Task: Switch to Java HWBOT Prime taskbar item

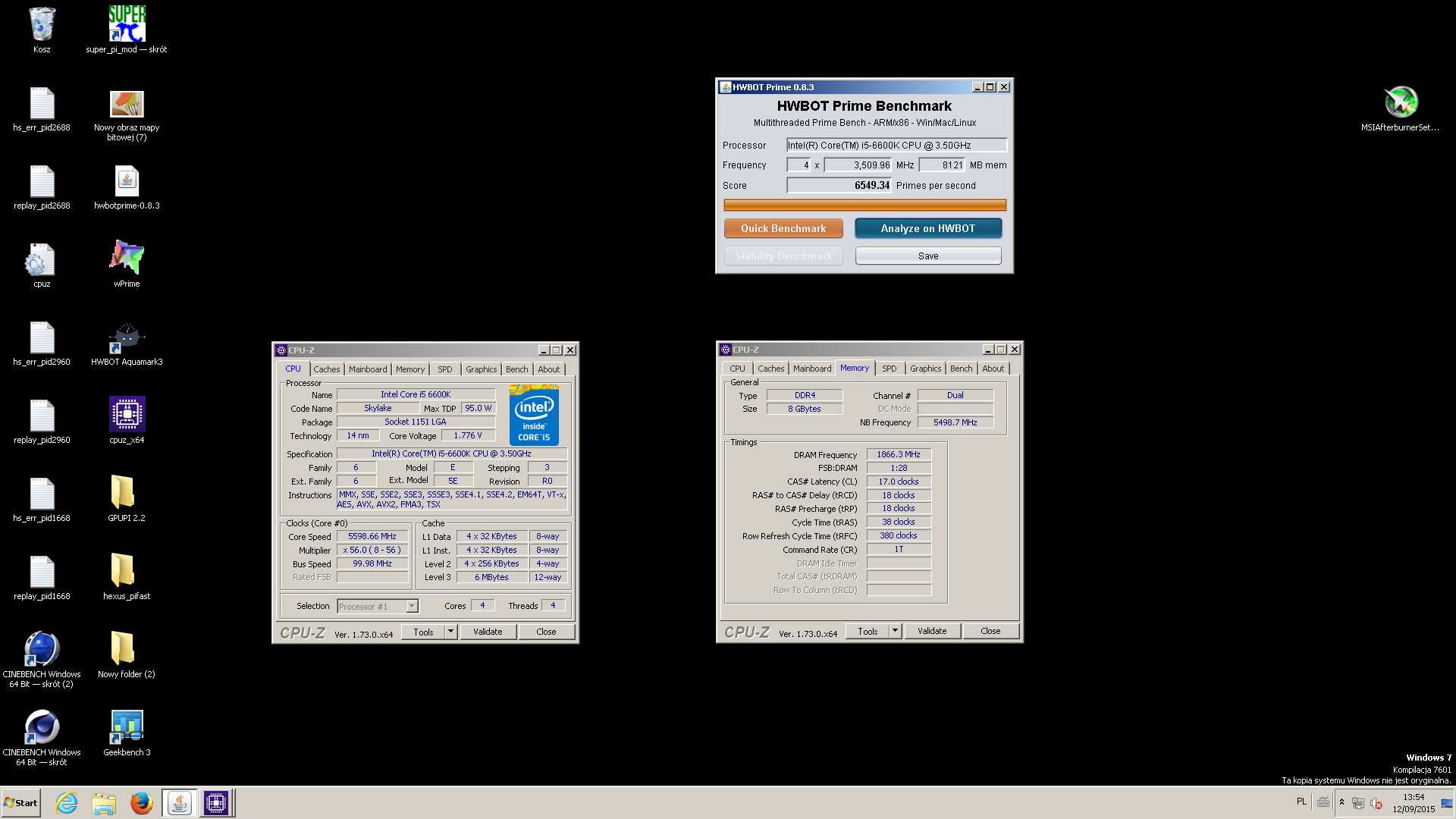Action: [x=180, y=803]
